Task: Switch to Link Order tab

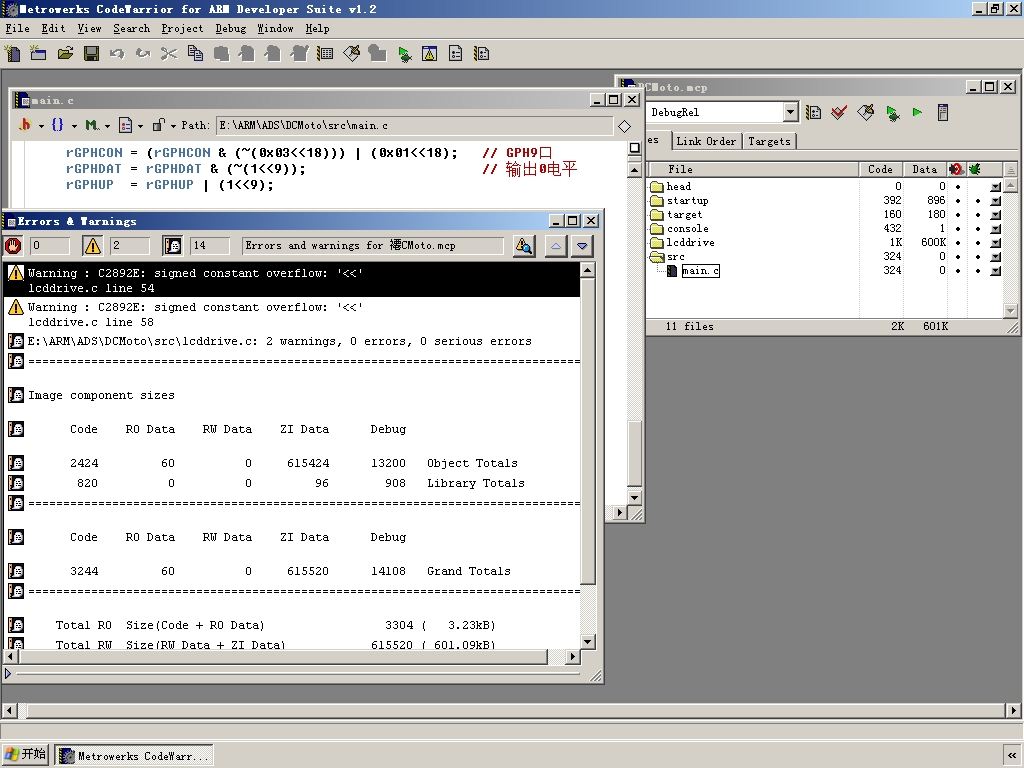Action: coord(706,141)
